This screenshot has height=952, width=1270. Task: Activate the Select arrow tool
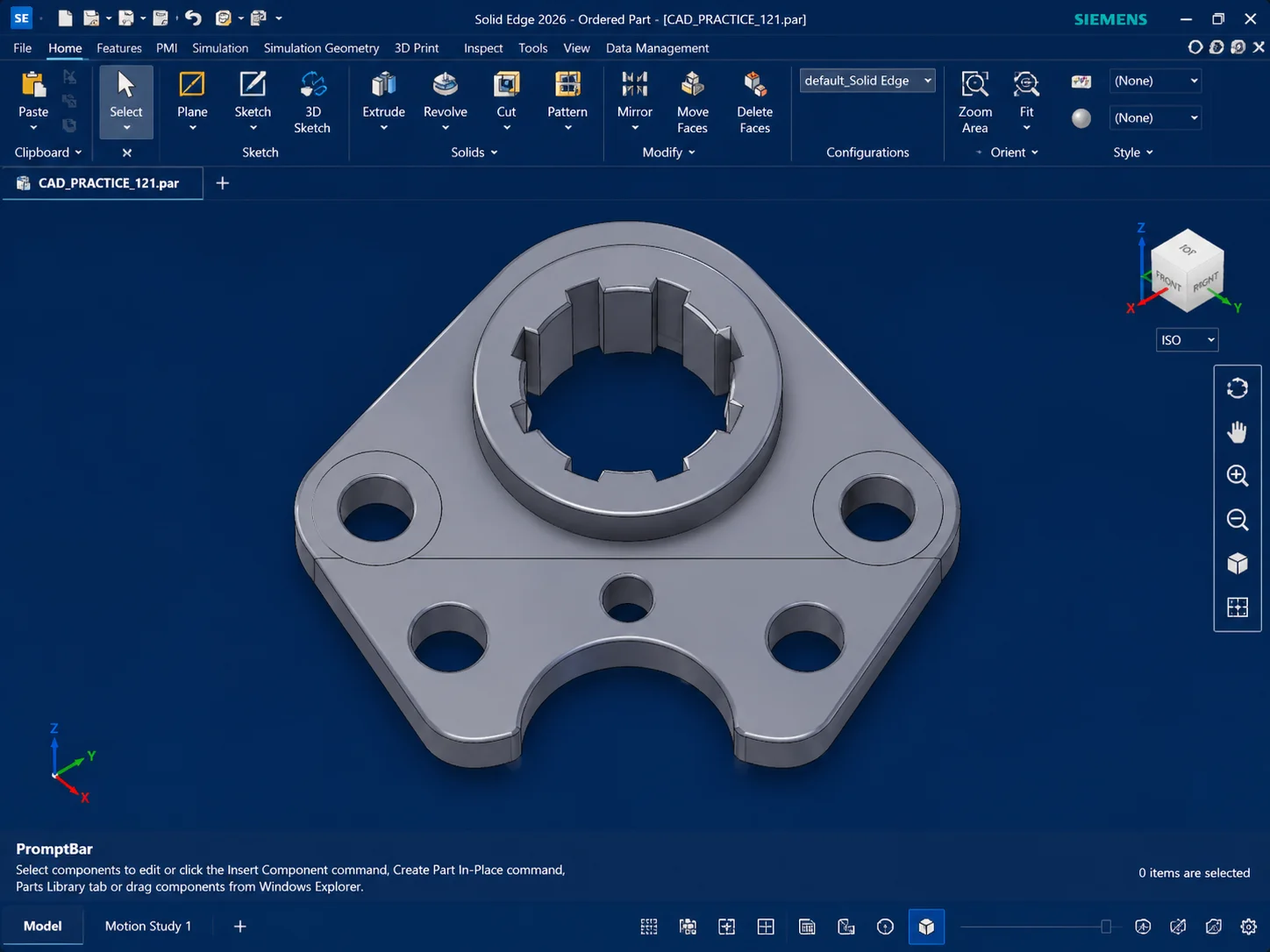point(126,84)
